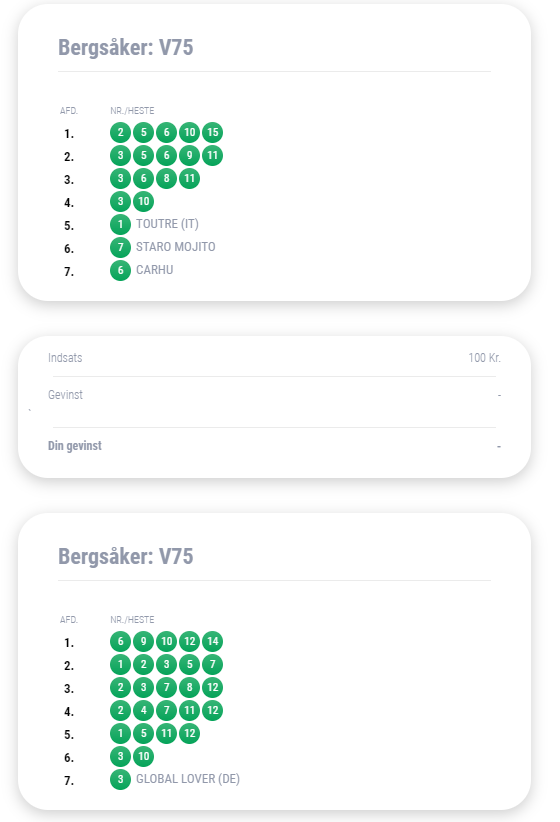Click horse 8 in first coupon race 3
560x822 pixels.
point(166,178)
